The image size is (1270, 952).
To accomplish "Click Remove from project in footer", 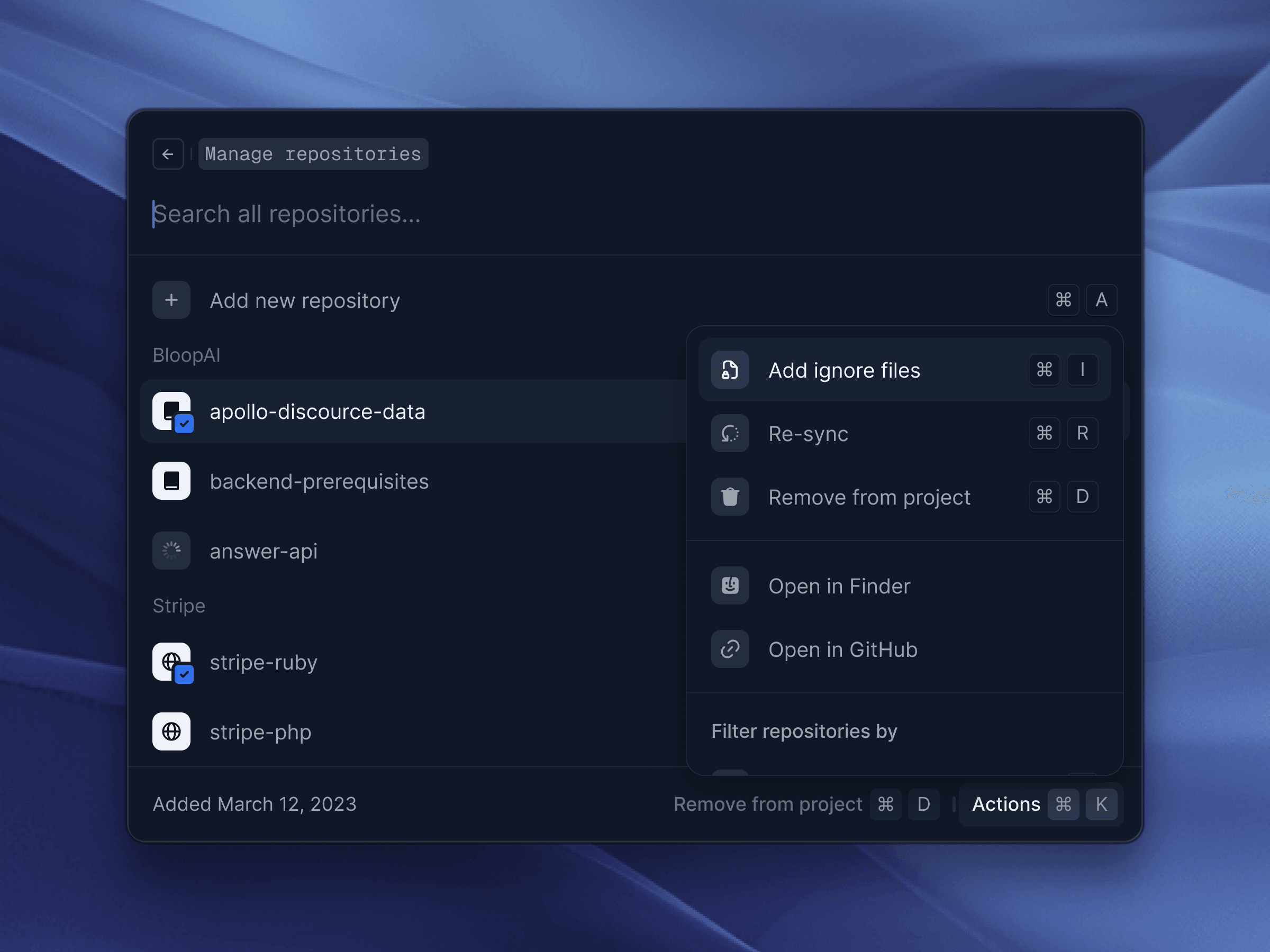I will coord(768,804).
